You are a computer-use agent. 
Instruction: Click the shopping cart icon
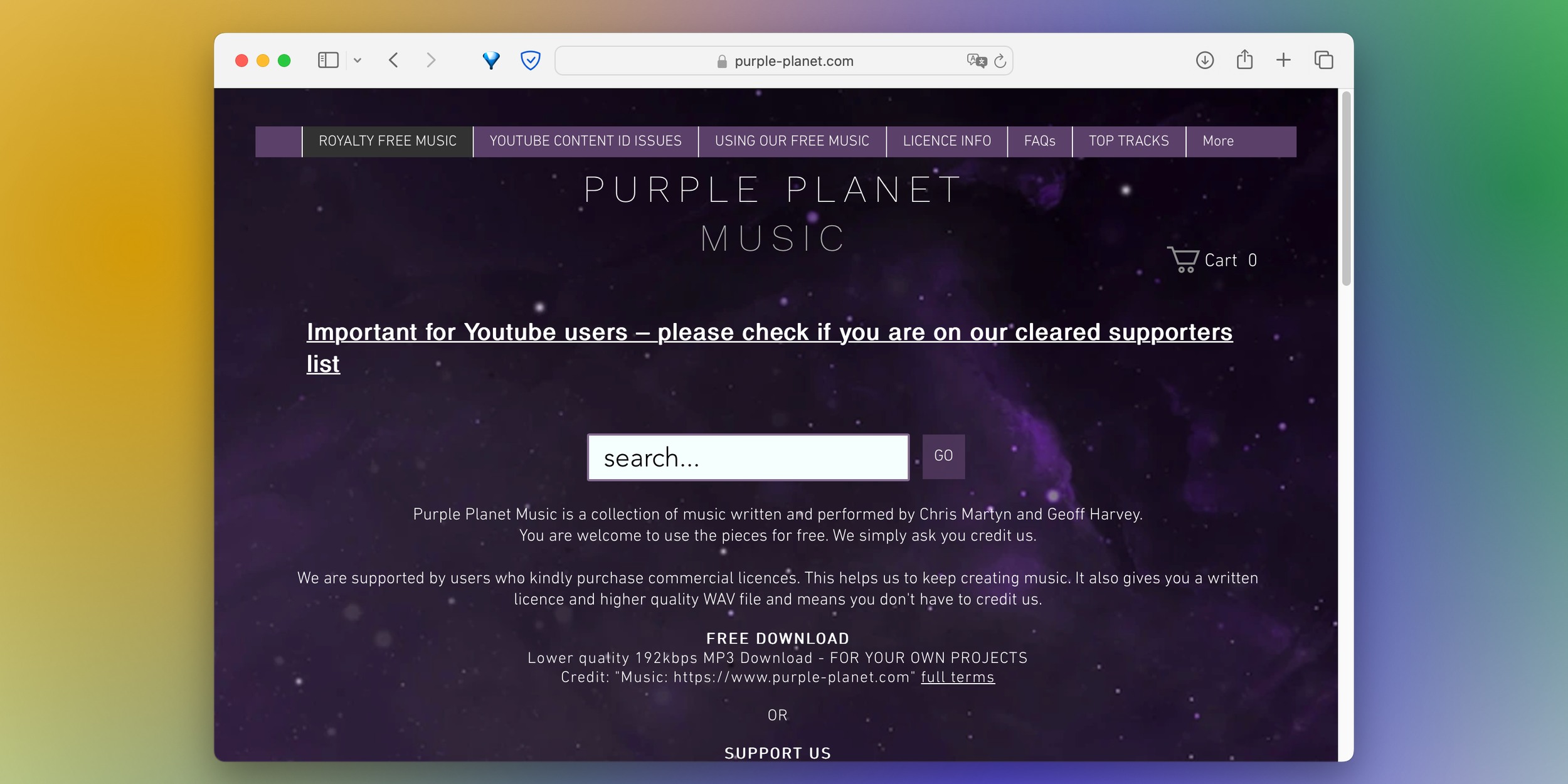click(x=1183, y=260)
